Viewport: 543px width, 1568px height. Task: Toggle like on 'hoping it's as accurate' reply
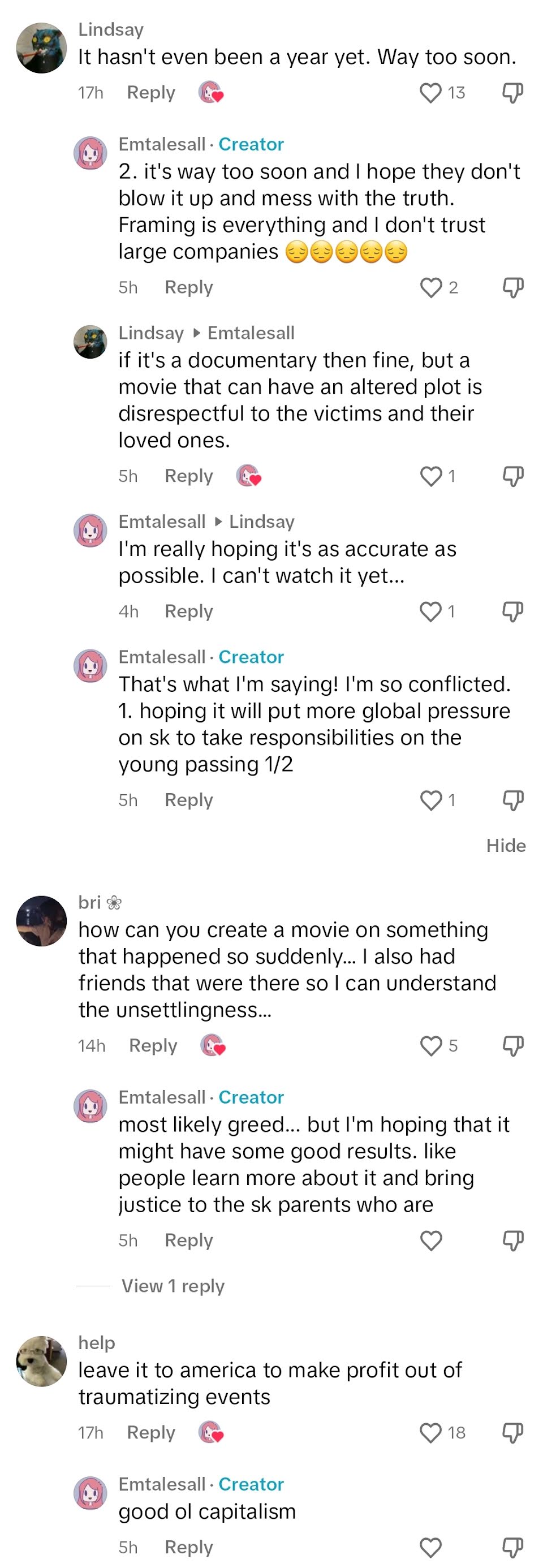[x=430, y=611]
